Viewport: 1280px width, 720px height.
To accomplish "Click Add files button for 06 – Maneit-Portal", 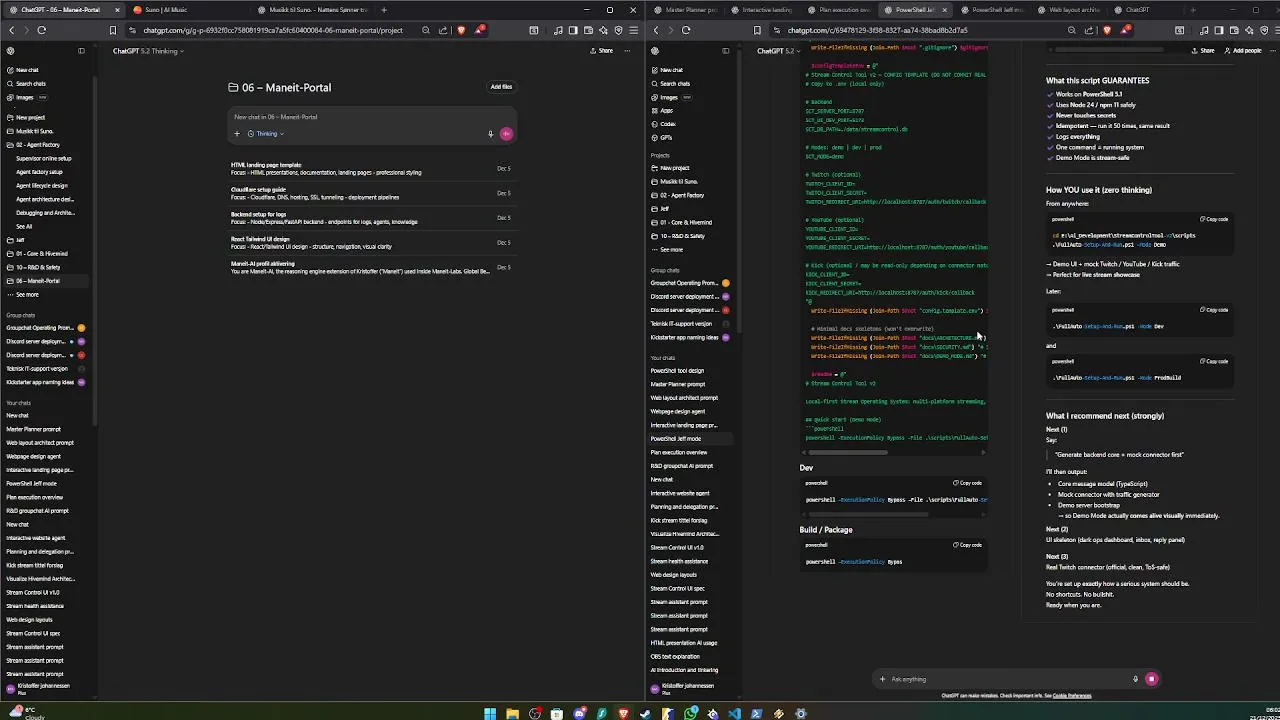I will coord(501,87).
